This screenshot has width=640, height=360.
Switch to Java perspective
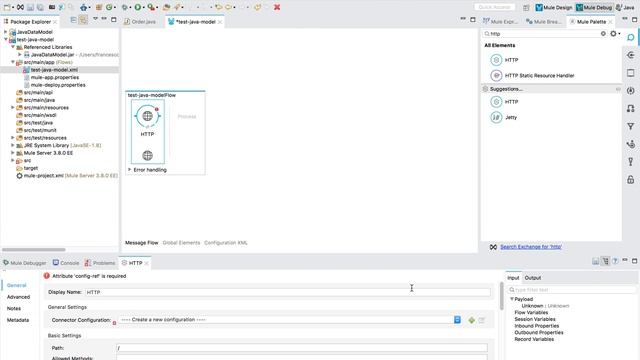[x=625, y=7]
